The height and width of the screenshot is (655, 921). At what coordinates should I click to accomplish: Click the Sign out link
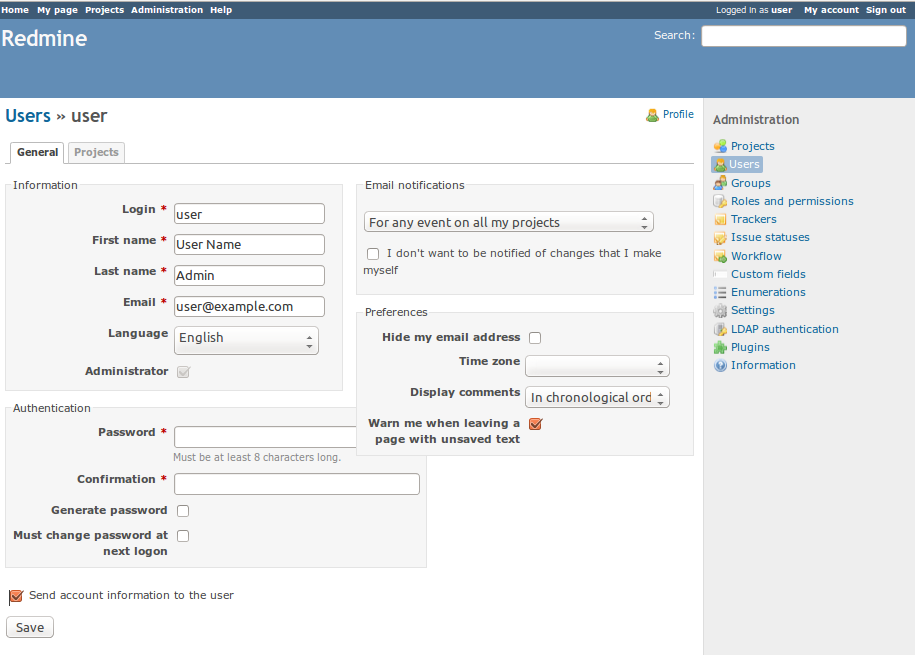click(x=885, y=10)
